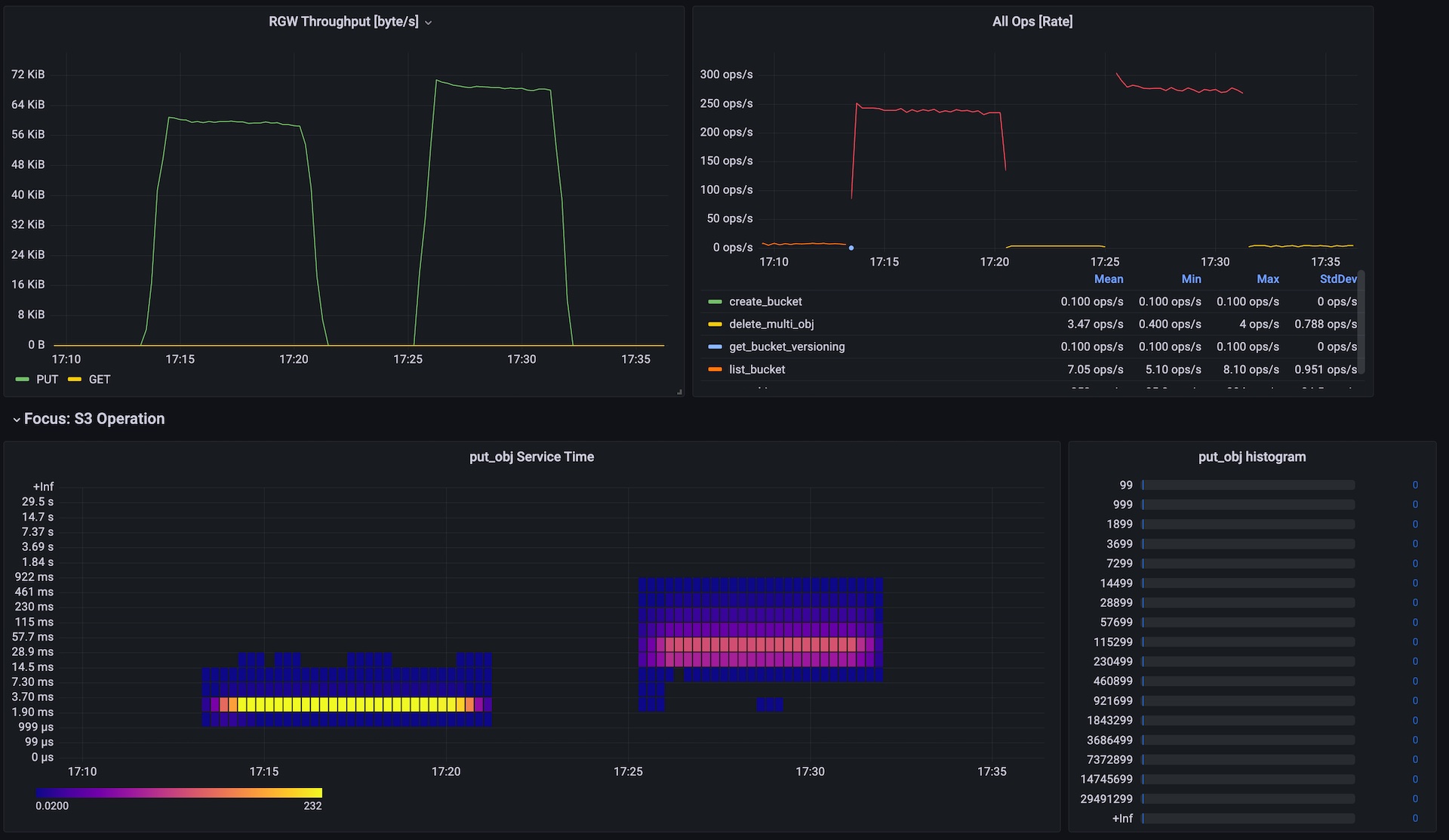The image size is (1449, 840).
Task: Grab the RGW Throughput panel resize handle
Action: tap(679, 392)
